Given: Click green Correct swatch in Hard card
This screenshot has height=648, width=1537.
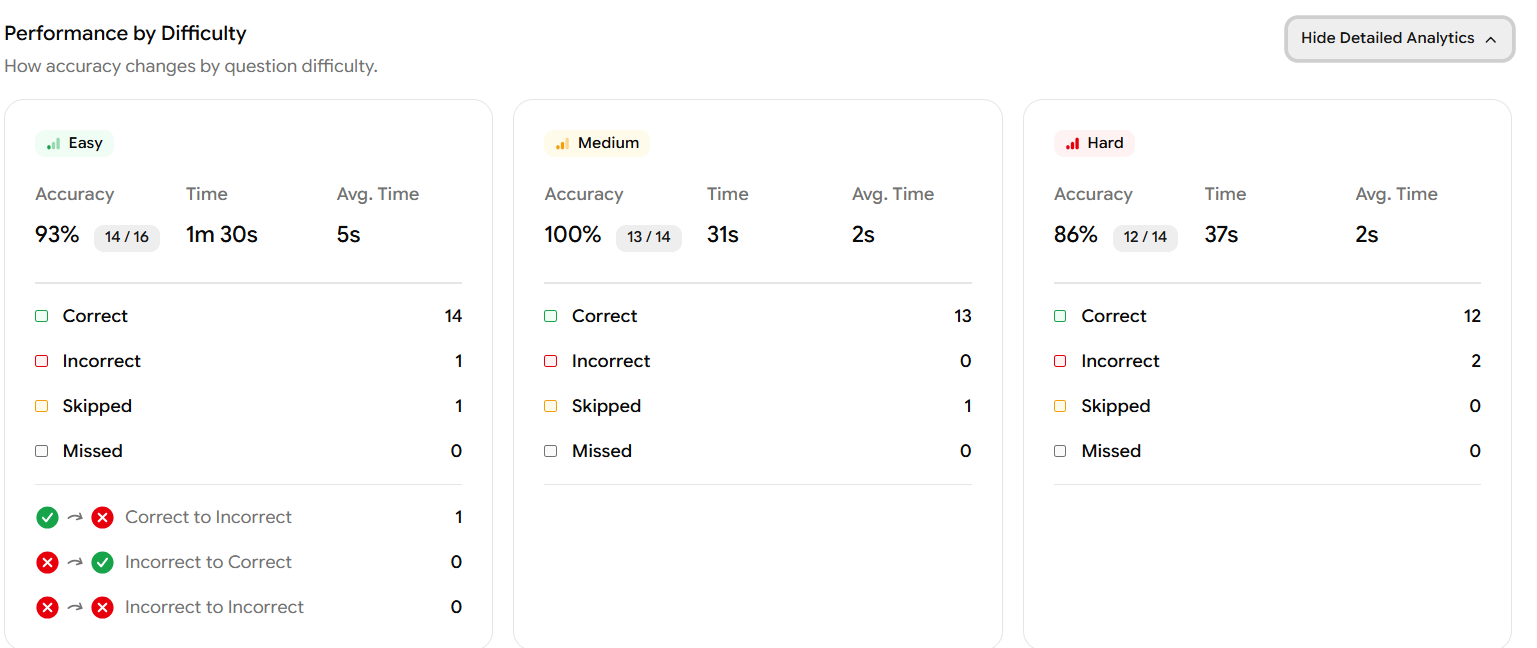Looking at the screenshot, I should [1060, 316].
